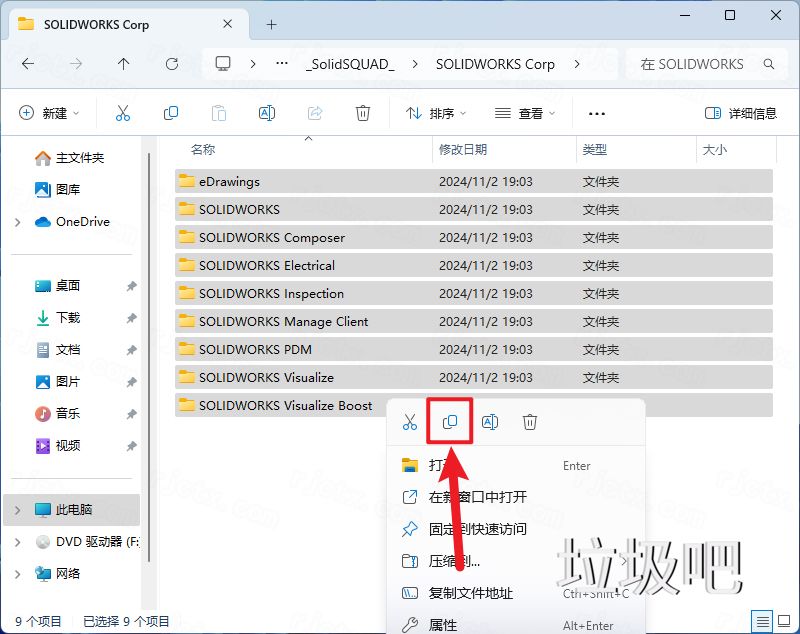Click the Delete trash icon on the toolbar
Image resolution: width=800 pixels, height=634 pixels.
point(362,112)
